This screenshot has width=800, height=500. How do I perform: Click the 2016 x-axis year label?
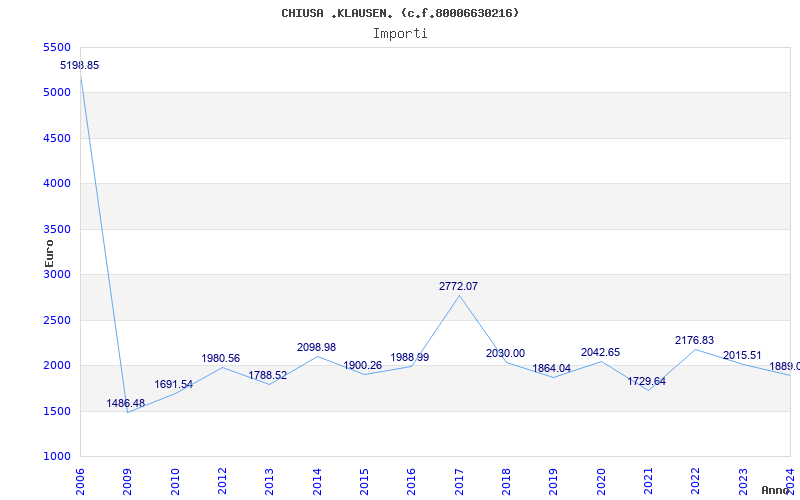point(411,481)
